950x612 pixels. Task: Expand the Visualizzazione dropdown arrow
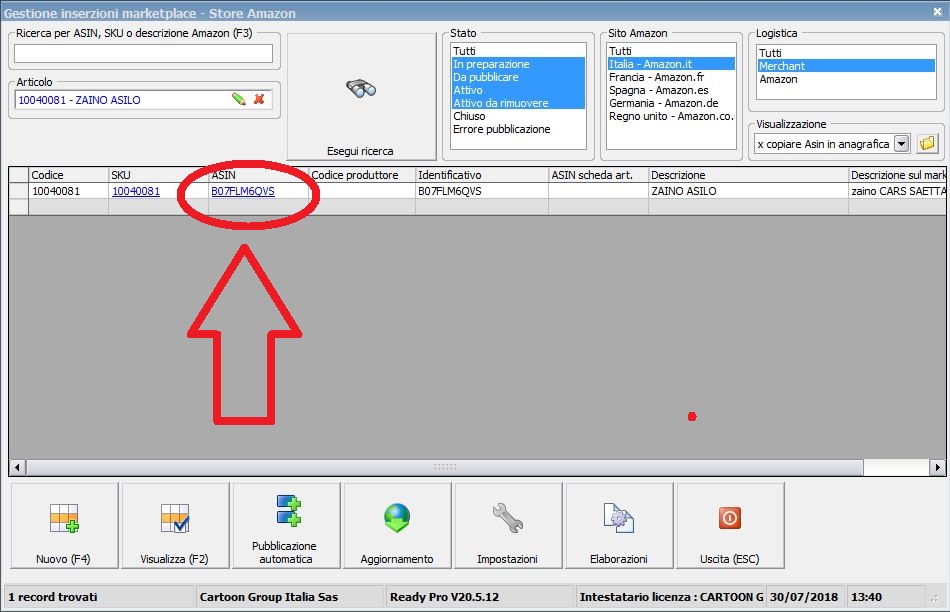coord(902,144)
